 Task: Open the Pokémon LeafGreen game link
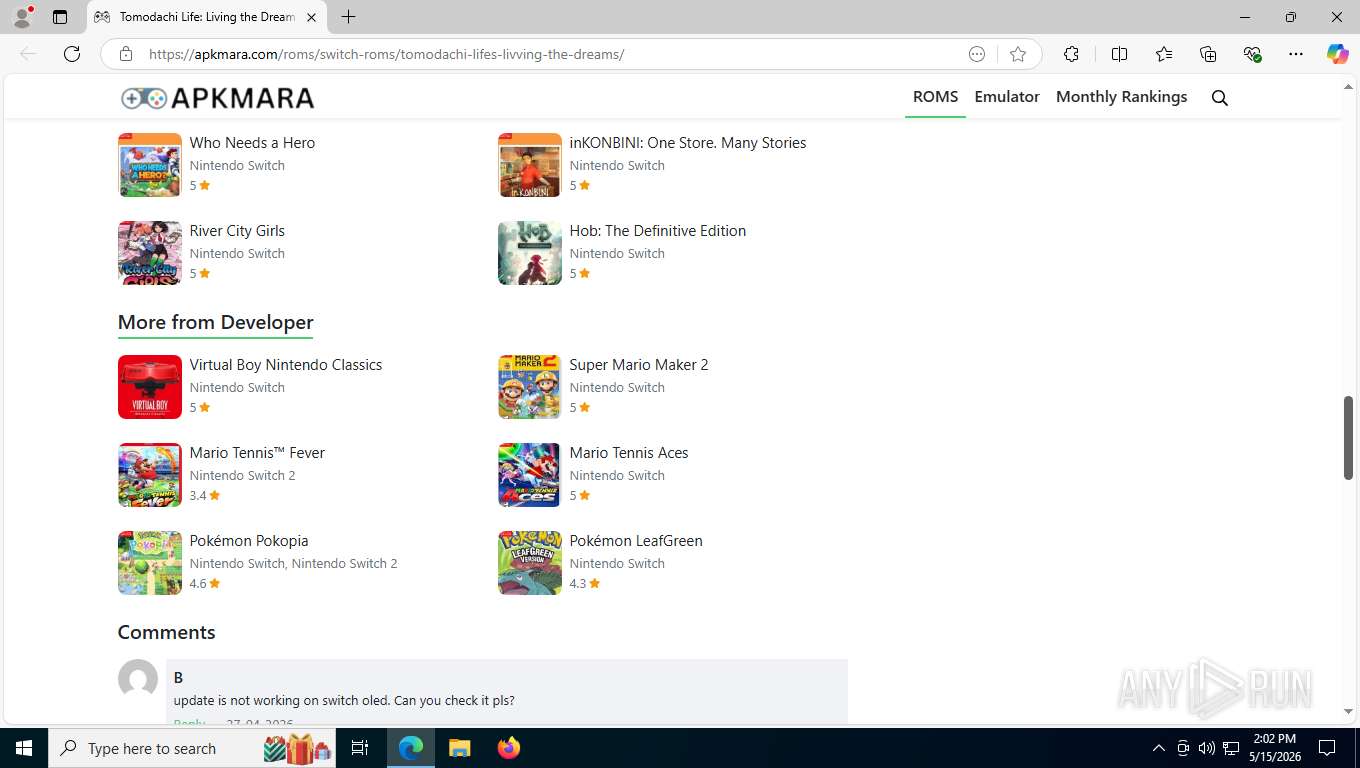click(636, 541)
